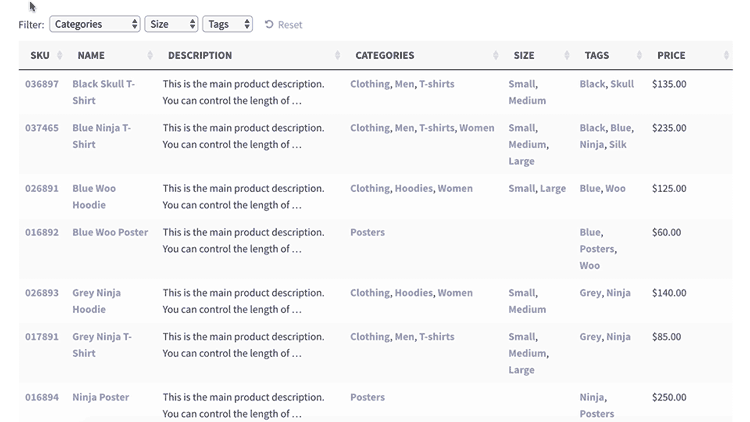This screenshot has height=422, width=750.
Task: Click the DESCRIPTION column header
Action: (200, 56)
